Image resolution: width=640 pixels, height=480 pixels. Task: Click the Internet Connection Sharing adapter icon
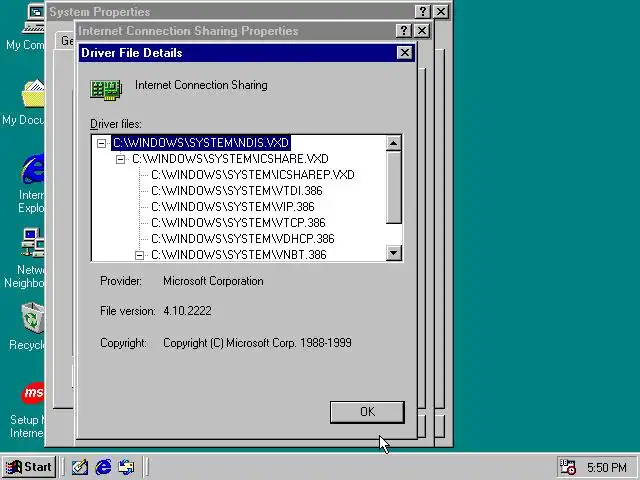(106, 90)
